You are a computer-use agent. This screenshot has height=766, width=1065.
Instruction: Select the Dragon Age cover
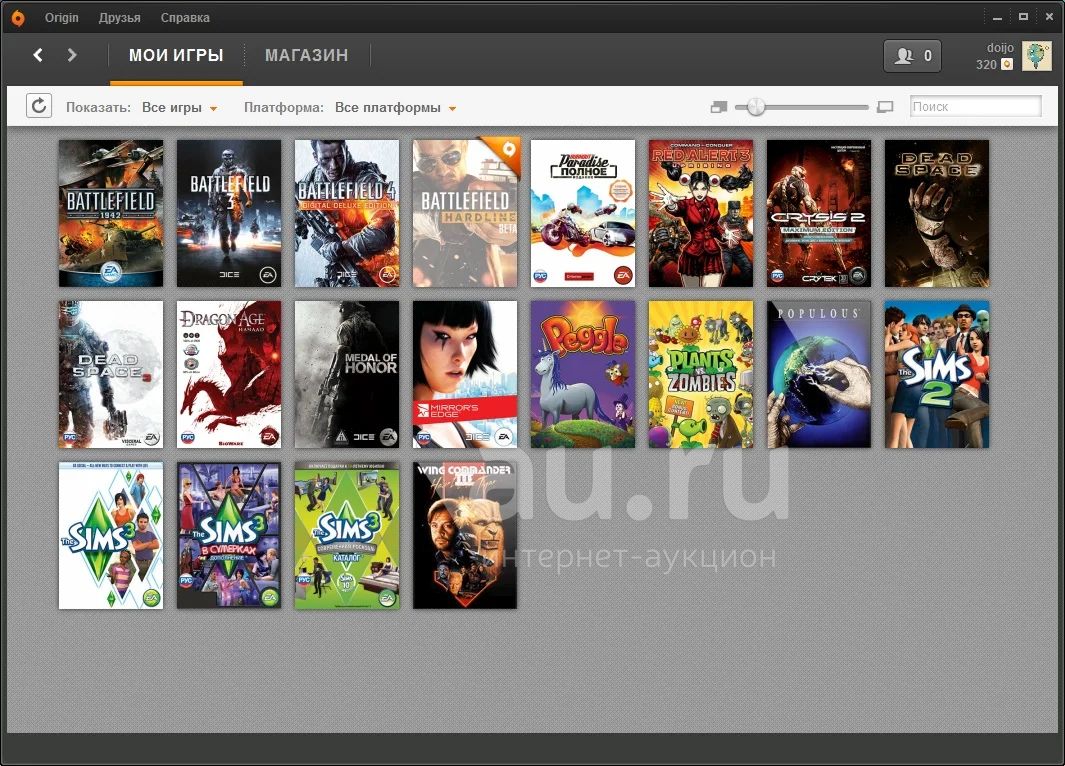point(229,374)
